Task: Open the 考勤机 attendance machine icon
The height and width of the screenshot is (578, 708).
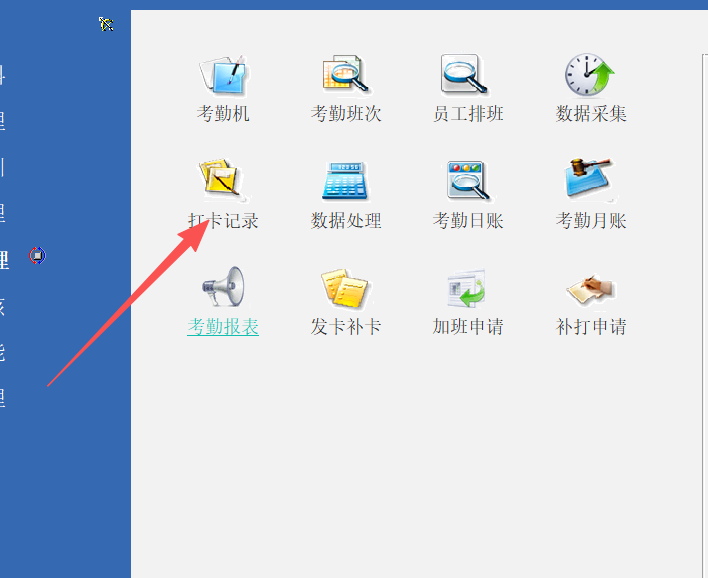Action: click(224, 75)
